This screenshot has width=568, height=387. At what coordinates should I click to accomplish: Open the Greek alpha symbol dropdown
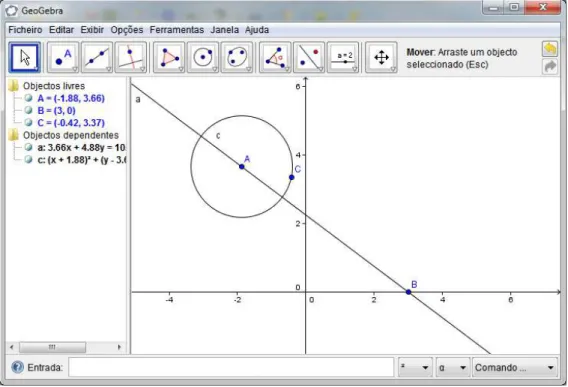453,367
